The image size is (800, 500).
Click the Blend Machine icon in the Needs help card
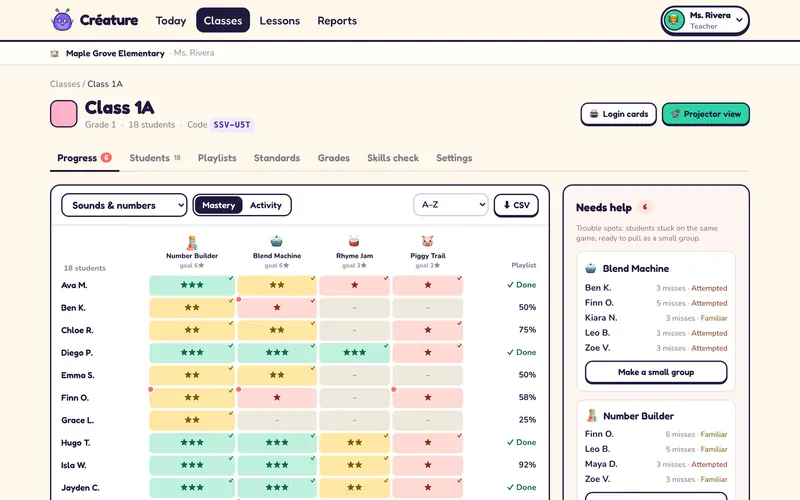tap(591, 268)
